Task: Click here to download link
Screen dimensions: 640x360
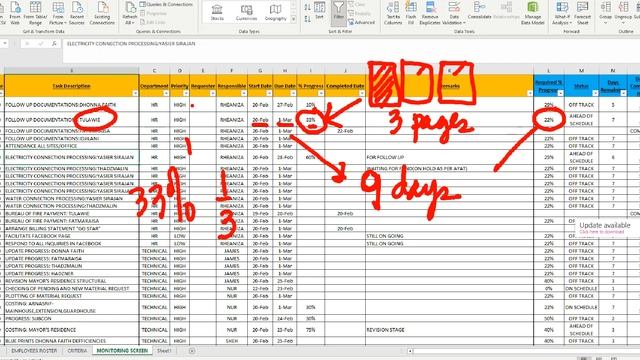Action: [x=602, y=232]
